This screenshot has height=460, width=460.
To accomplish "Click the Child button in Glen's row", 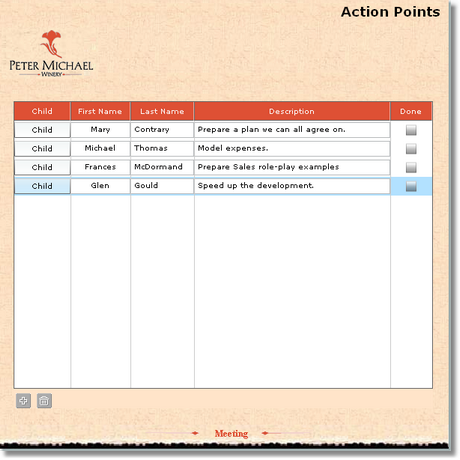I will [42, 186].
